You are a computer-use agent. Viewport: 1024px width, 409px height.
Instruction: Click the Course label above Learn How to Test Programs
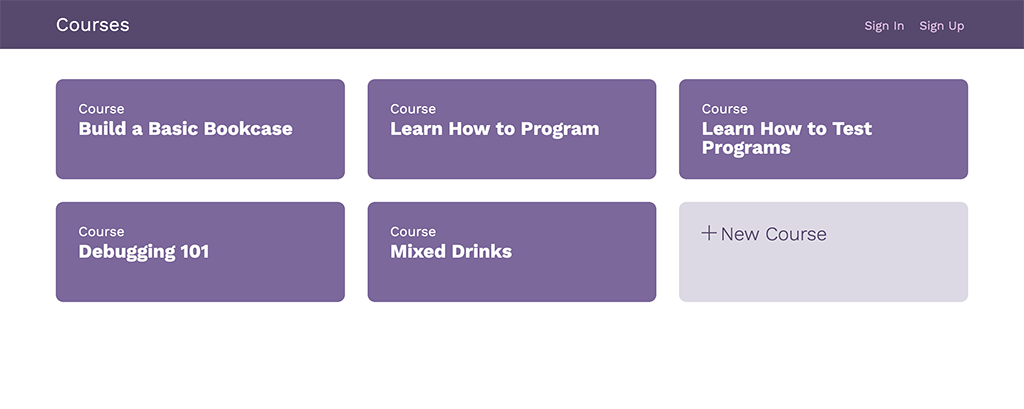[724, 109]
